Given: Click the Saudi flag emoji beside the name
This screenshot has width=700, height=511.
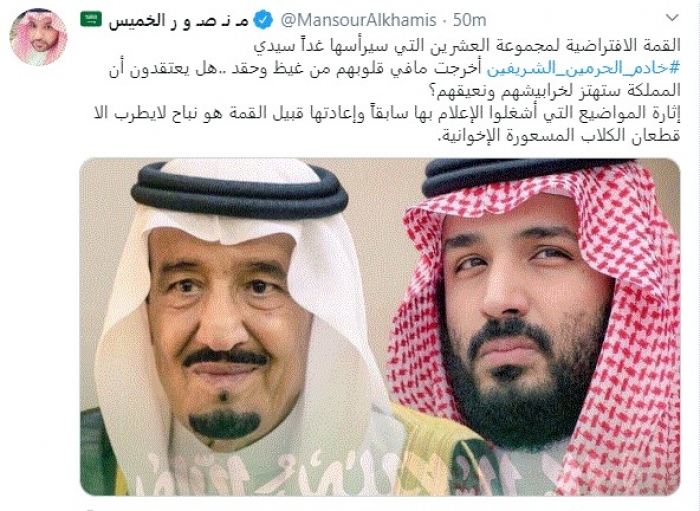Looking at the screenshot, I should coord(91,20).
